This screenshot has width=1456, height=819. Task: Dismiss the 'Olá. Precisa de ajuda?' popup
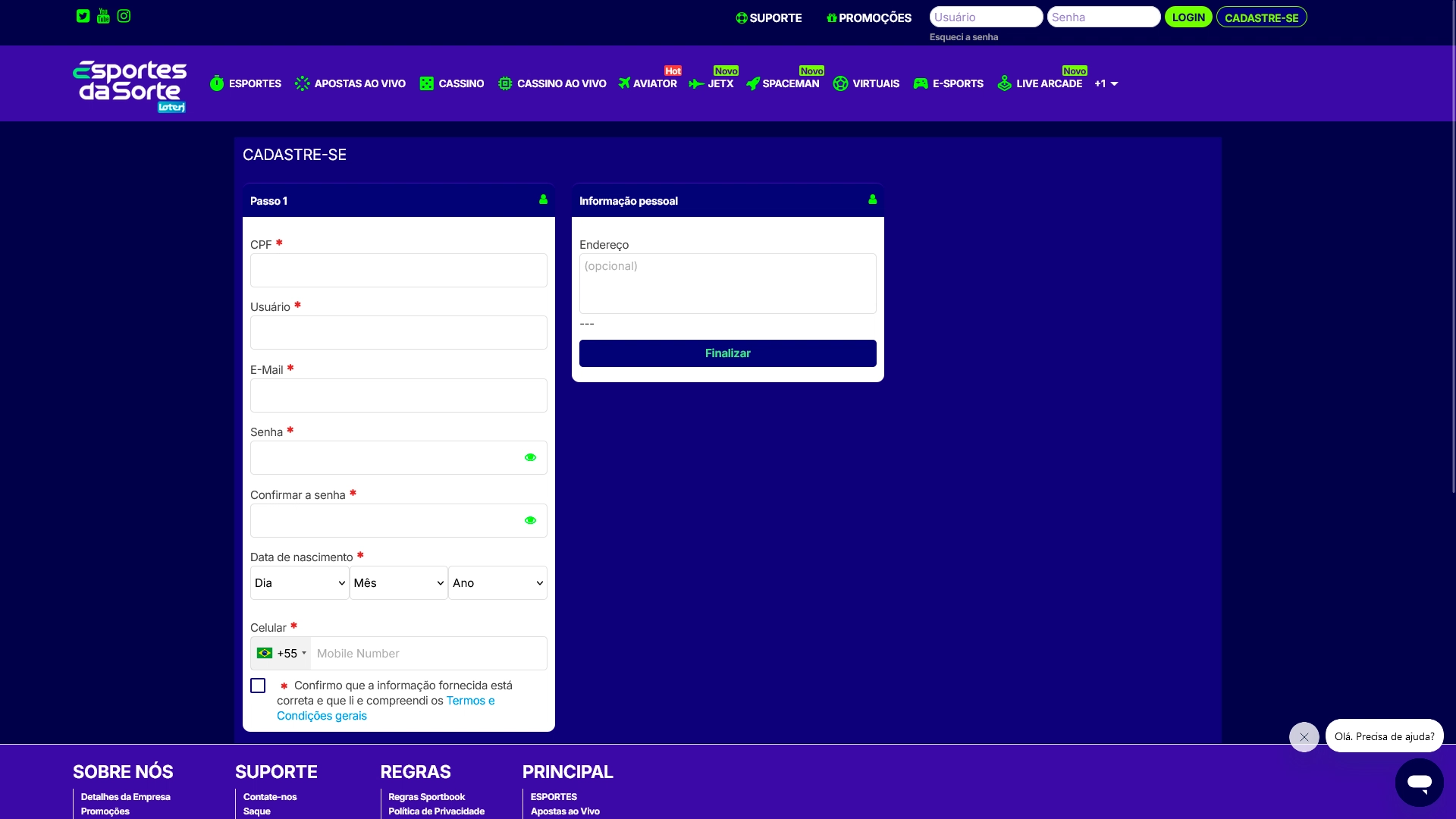1304,736
